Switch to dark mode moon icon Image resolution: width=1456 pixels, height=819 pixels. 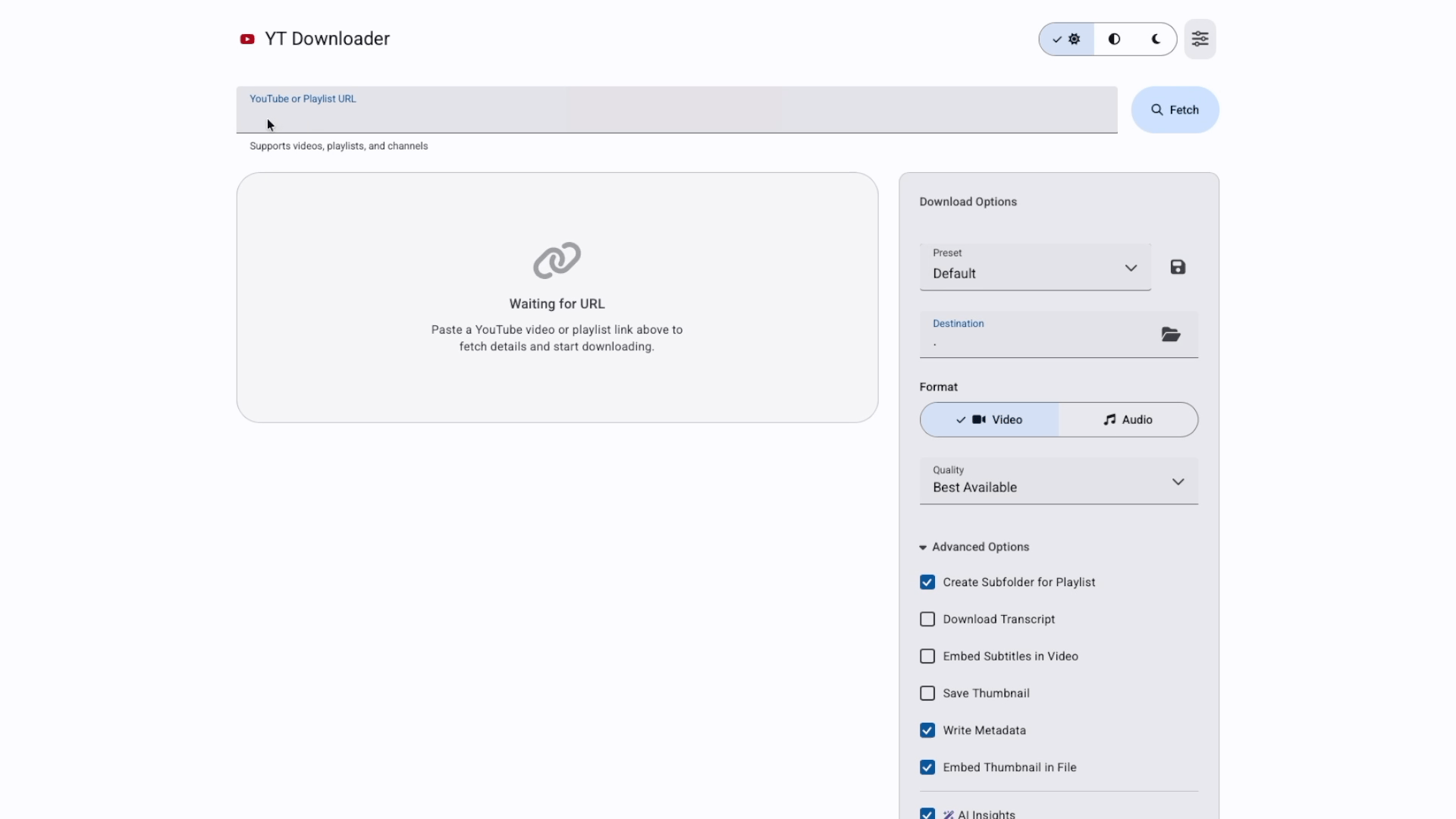1156,39
